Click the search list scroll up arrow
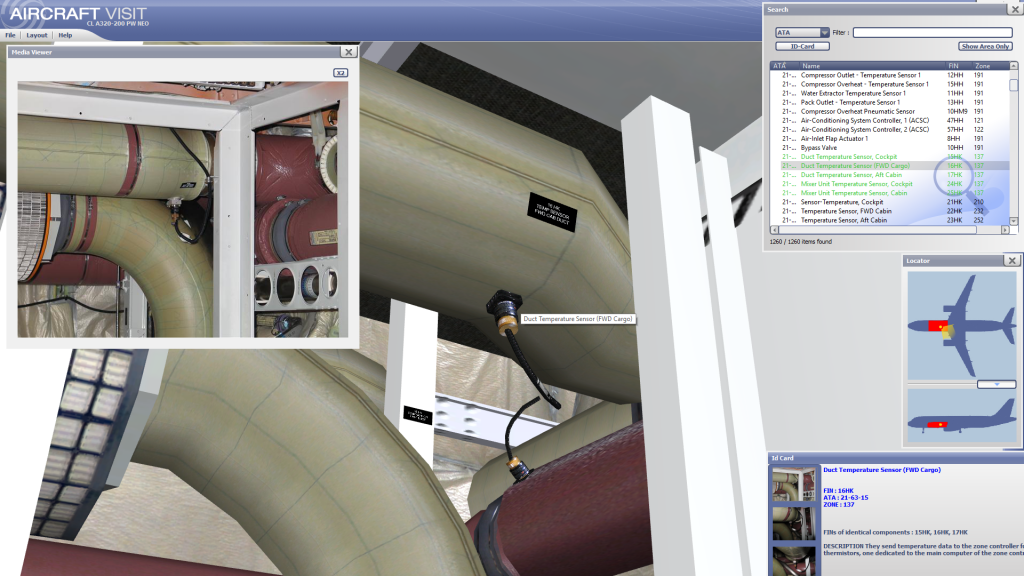The image size is (1024, 576). click(1014, 66)
